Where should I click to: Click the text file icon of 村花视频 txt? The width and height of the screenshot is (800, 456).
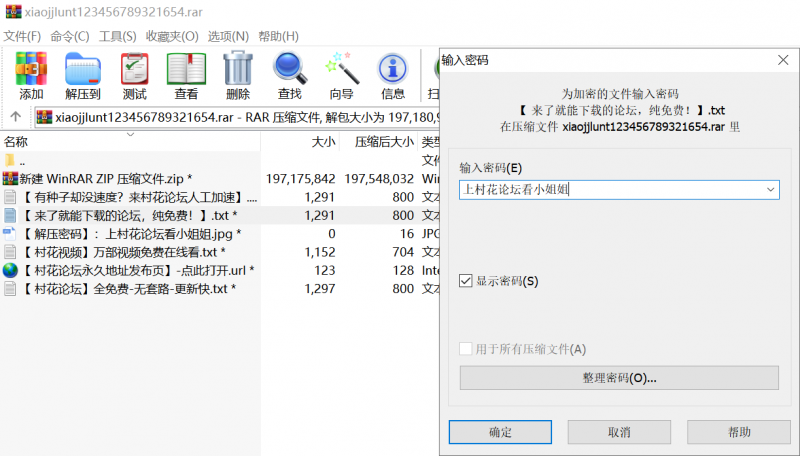coord(10,252)
